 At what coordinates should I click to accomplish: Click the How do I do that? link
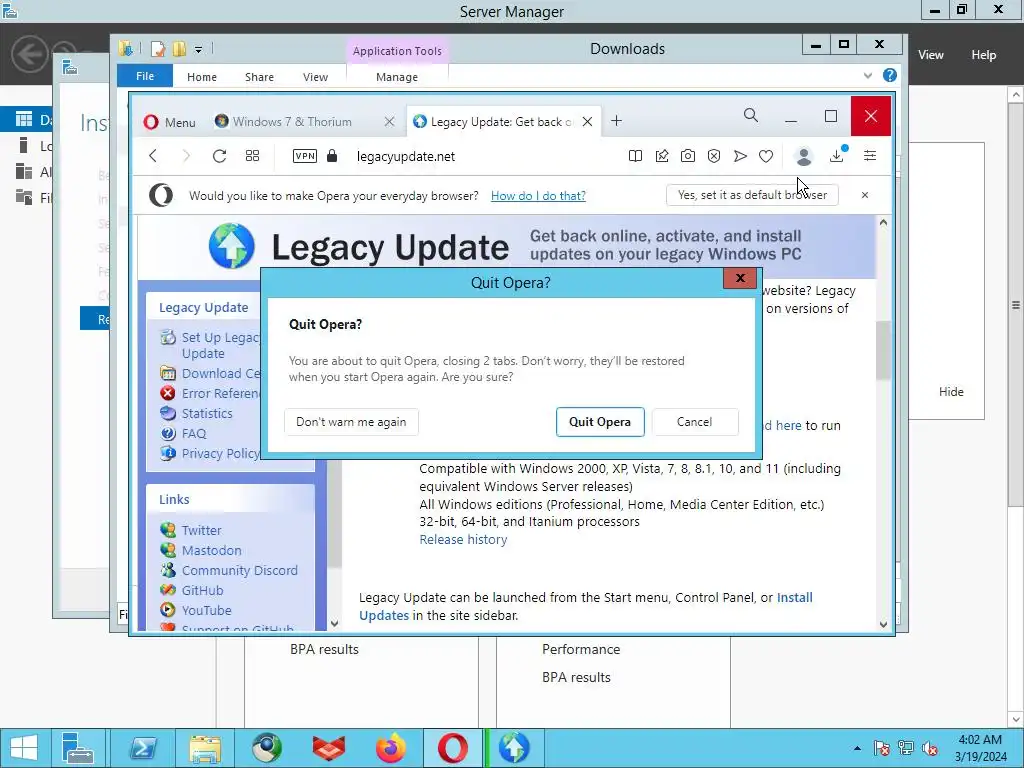click(538, 195)
